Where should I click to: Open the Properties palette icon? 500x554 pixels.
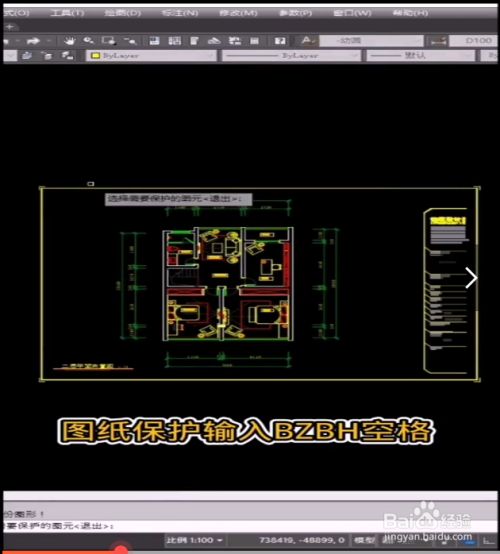point(154,41)
